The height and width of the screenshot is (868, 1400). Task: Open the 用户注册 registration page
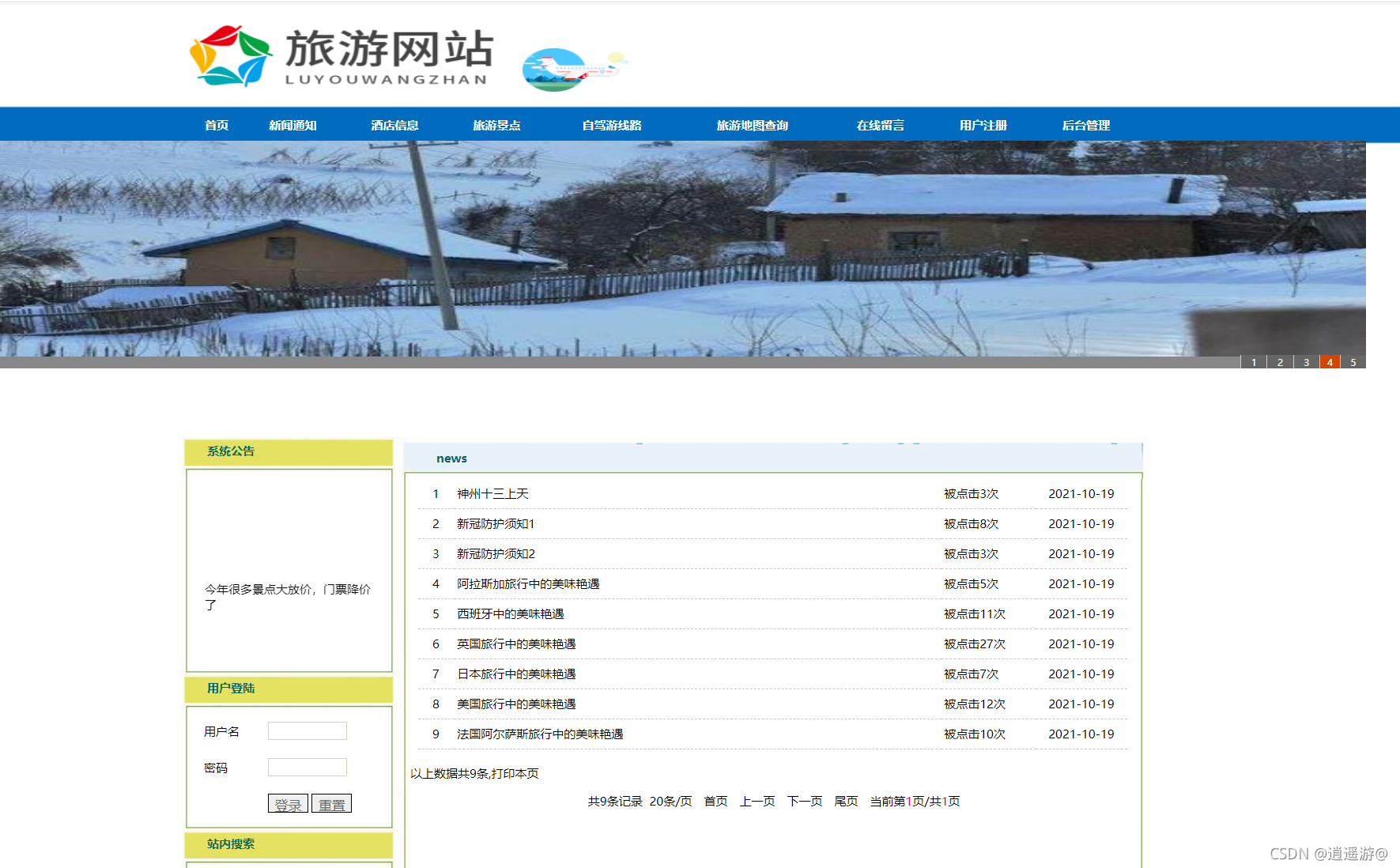pos(983,125)
